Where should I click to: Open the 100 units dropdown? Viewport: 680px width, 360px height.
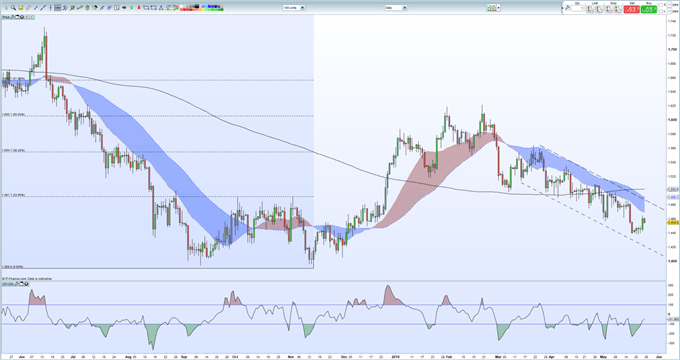[294, 8]
